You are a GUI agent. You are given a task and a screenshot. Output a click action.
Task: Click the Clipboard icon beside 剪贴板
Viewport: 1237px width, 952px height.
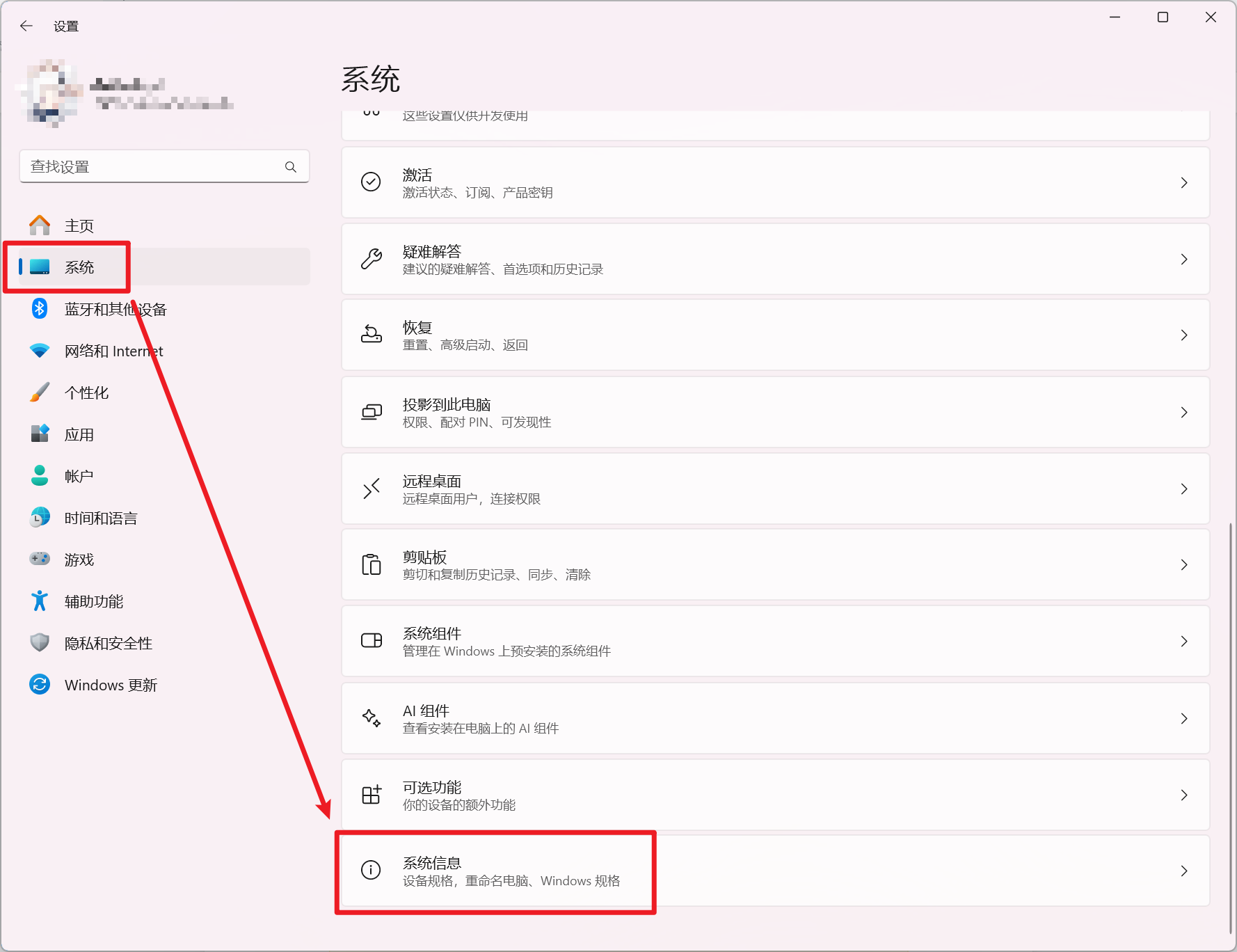click(x=372, y=564)
